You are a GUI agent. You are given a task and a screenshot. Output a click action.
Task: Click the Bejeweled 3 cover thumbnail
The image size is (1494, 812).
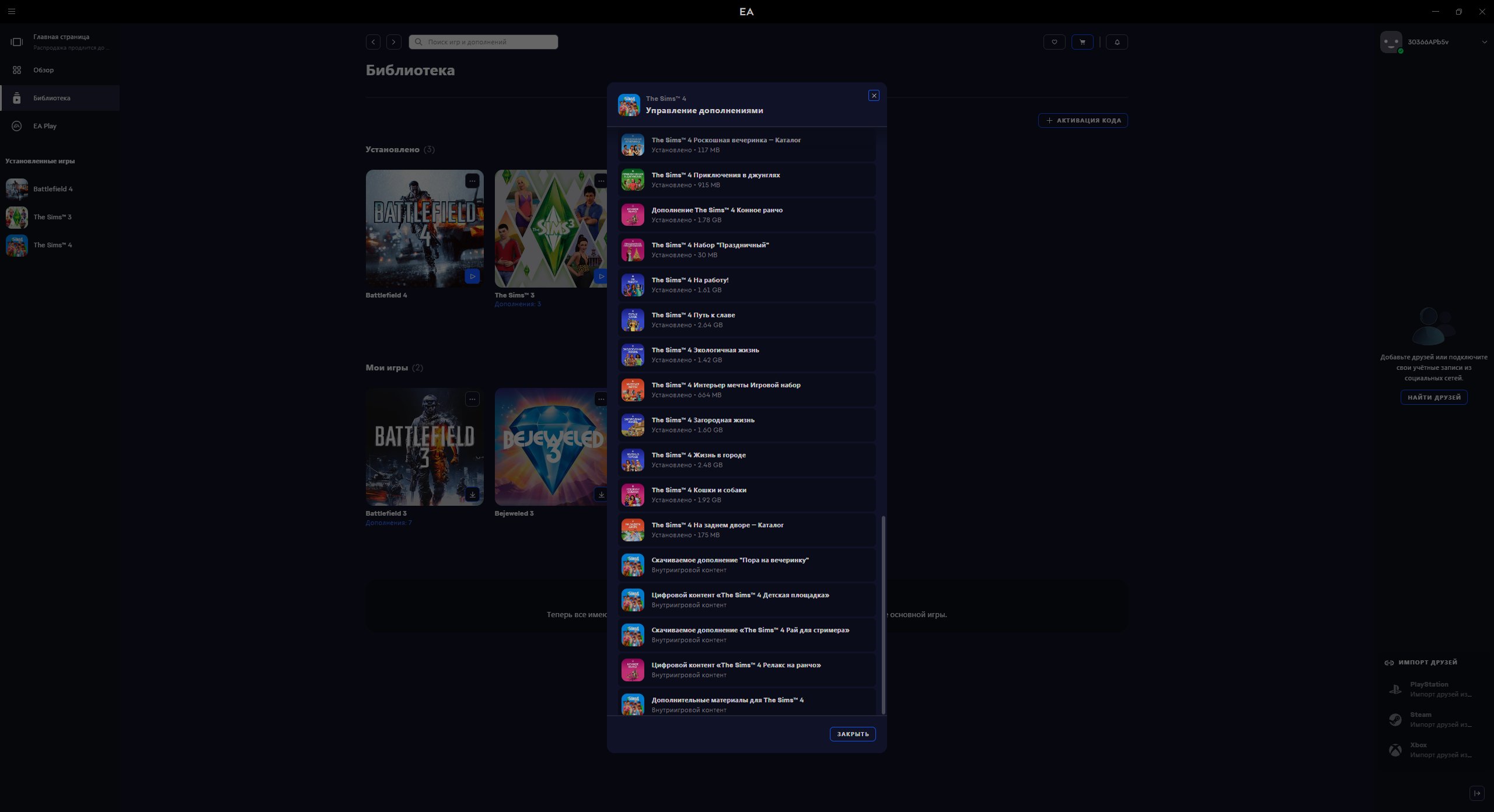point(551,447)
